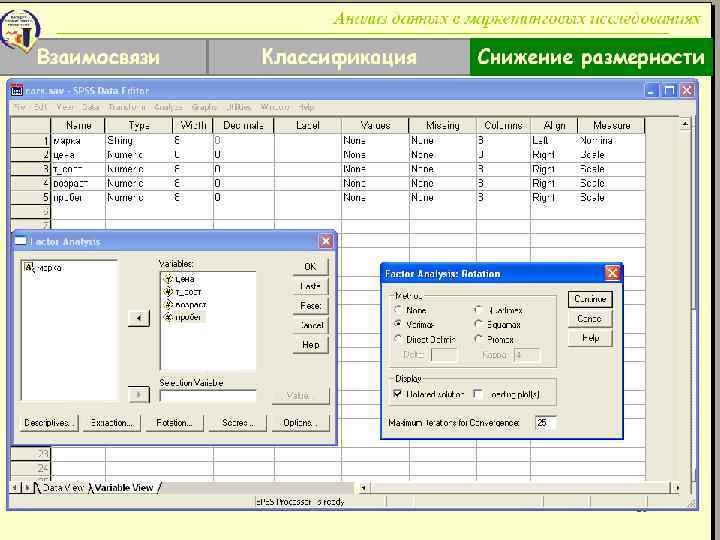Close the Factor Analysis: Rotation dialog
The height and width of the screenshot is (540, 720).
pos(612,274)
